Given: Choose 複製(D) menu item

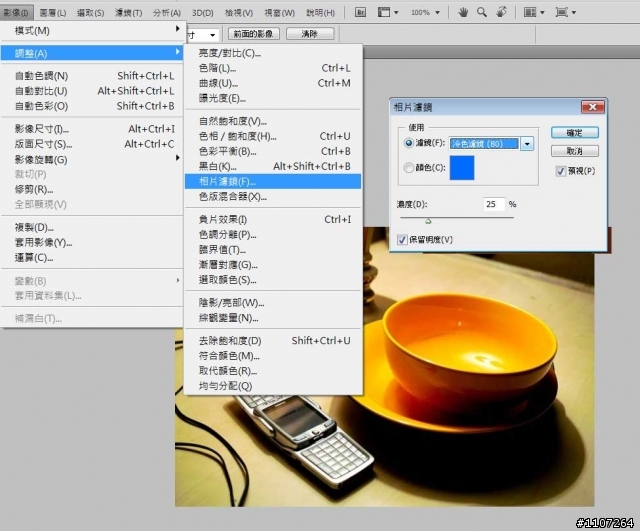Looking at the screenshot, I should (91, 227).
